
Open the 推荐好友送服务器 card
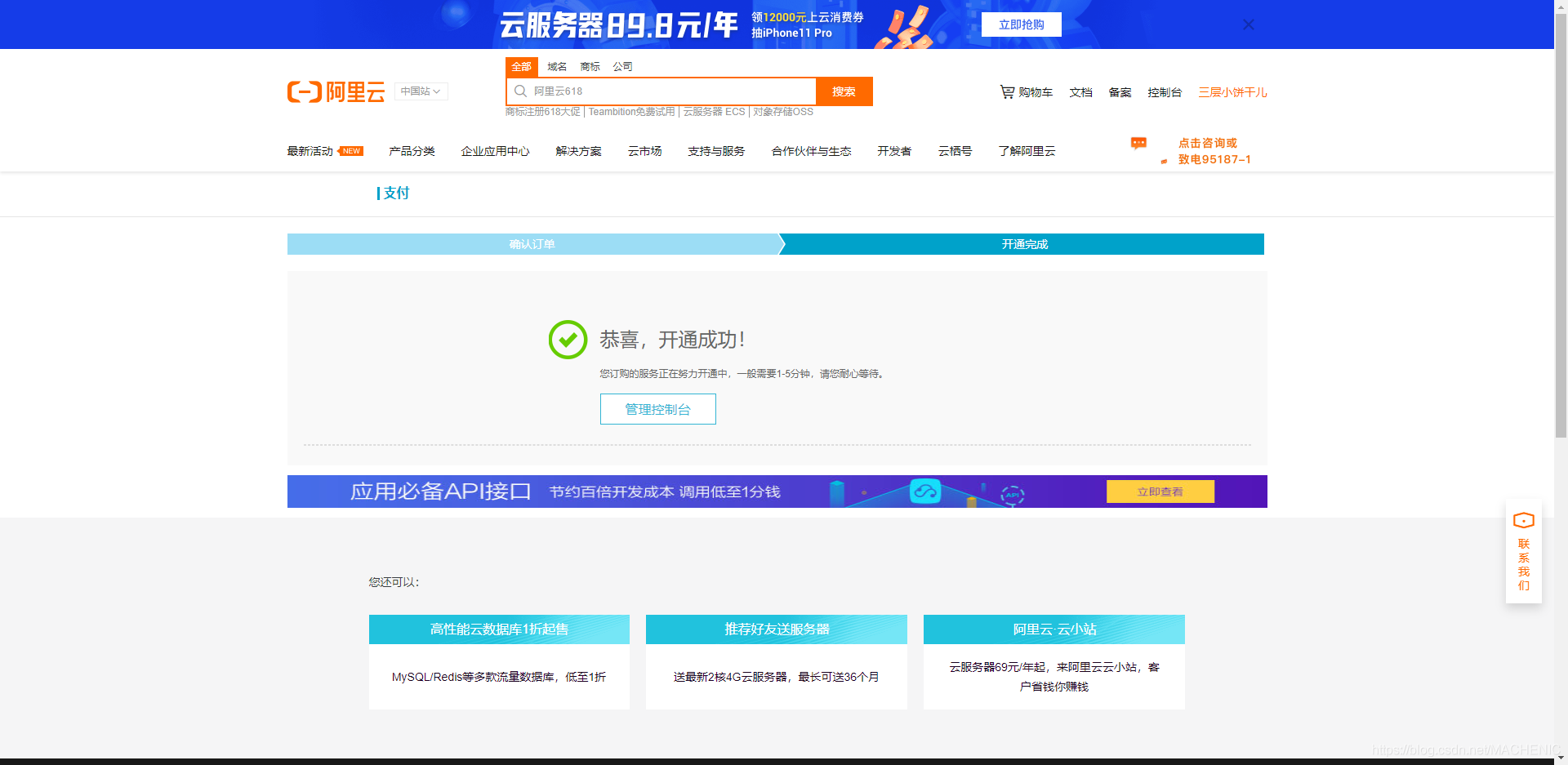[x=777, y=629]
